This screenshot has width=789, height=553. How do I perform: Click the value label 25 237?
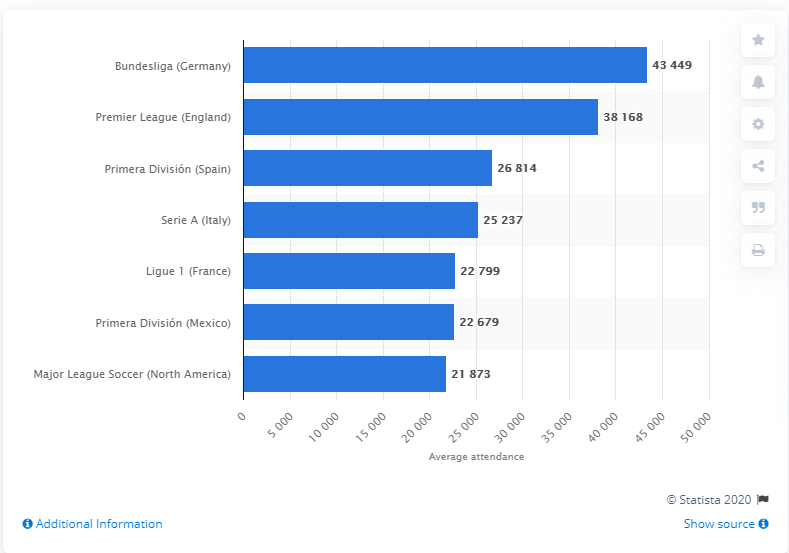click(503, 220)
